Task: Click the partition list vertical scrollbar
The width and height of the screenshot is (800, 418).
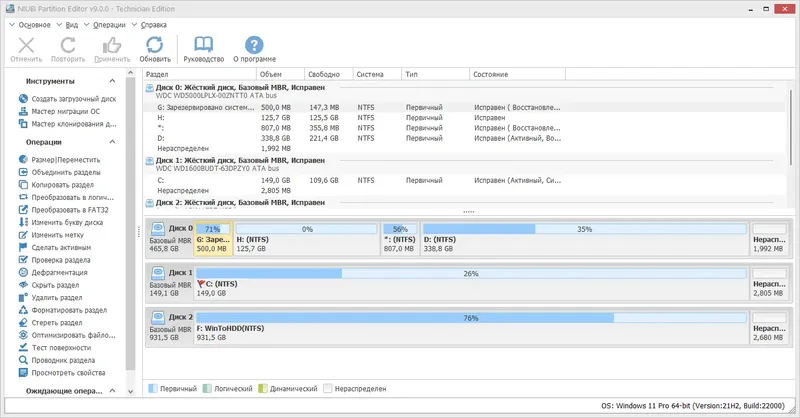Action: tap(791, 128)
